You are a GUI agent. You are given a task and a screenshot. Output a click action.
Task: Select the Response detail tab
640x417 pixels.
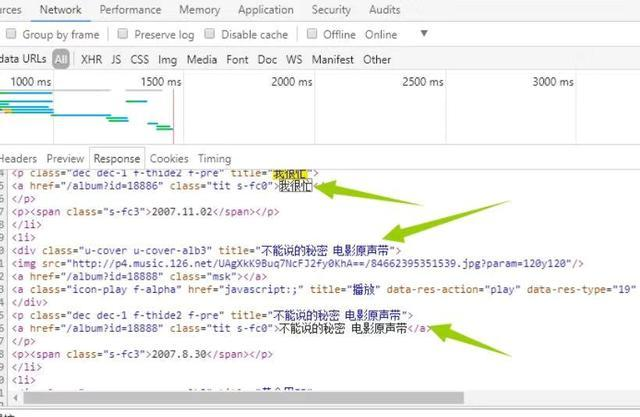click(x=117, y=158)
